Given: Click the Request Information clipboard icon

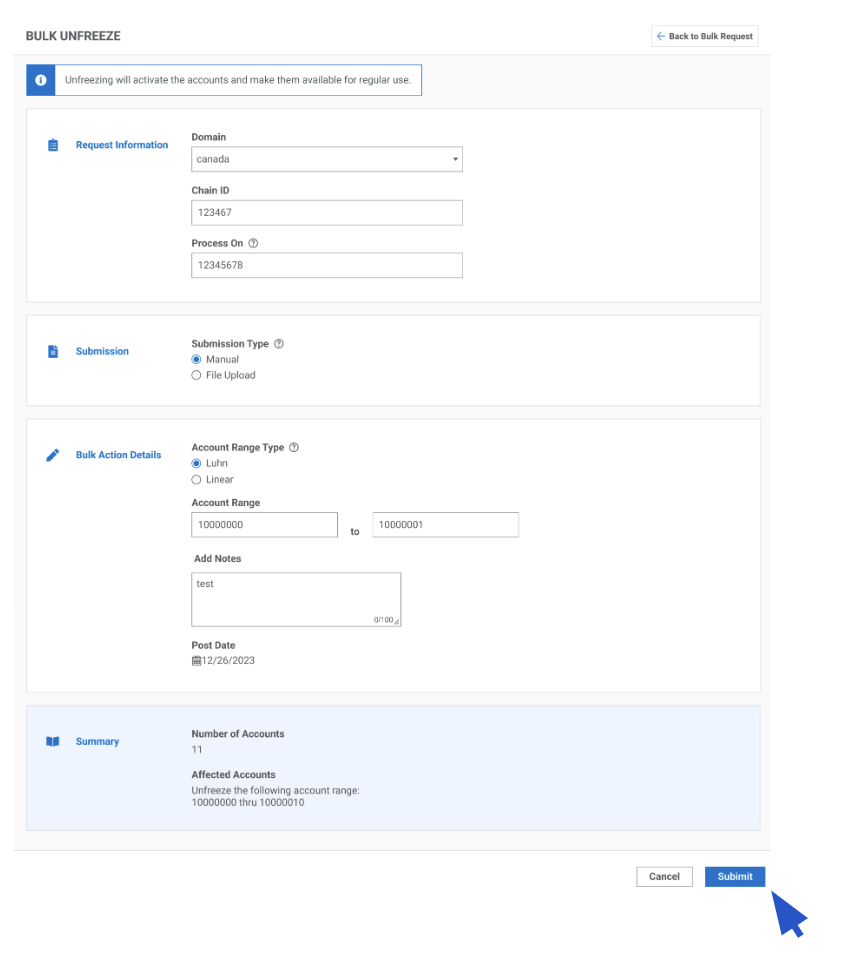Looking at the screenshot, I should tap(53, 145).
